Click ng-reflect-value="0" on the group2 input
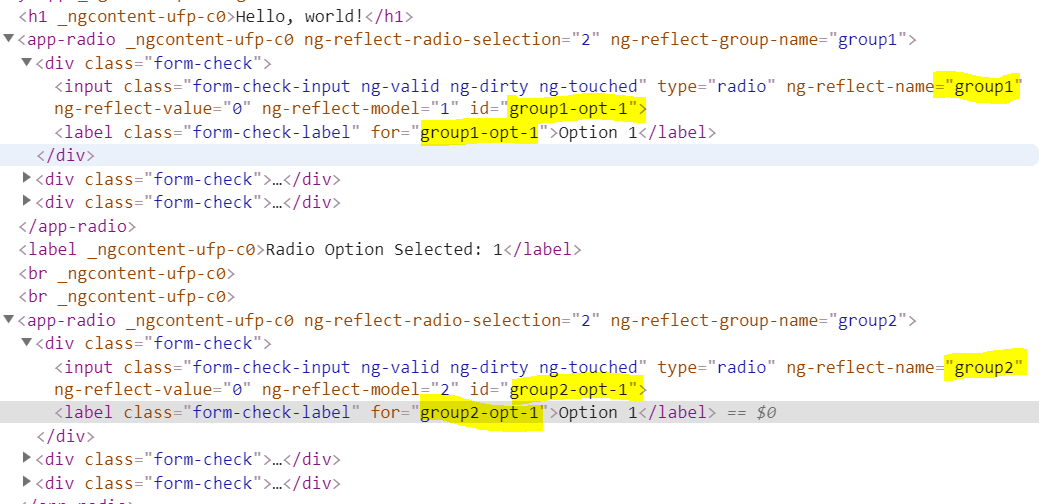 tap(153, 389)
